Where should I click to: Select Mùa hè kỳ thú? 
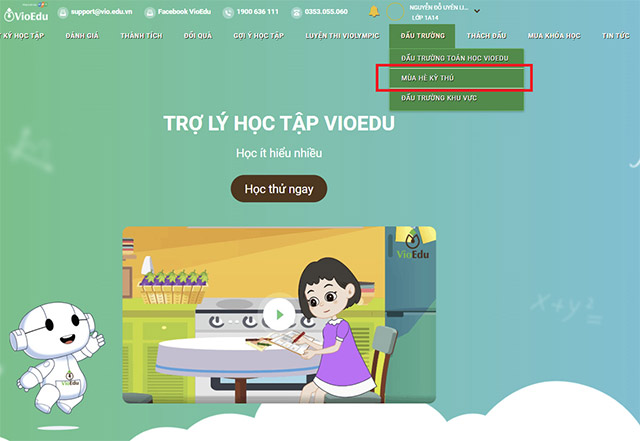point(456,78)
